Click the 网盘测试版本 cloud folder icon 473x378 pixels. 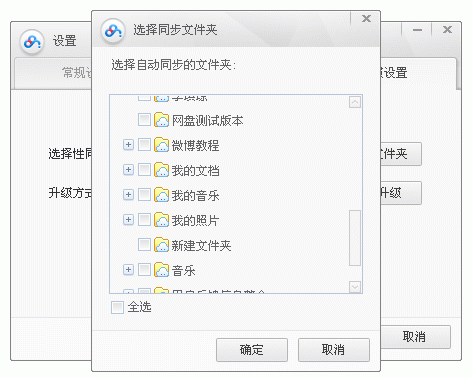(x=162, y=120)
